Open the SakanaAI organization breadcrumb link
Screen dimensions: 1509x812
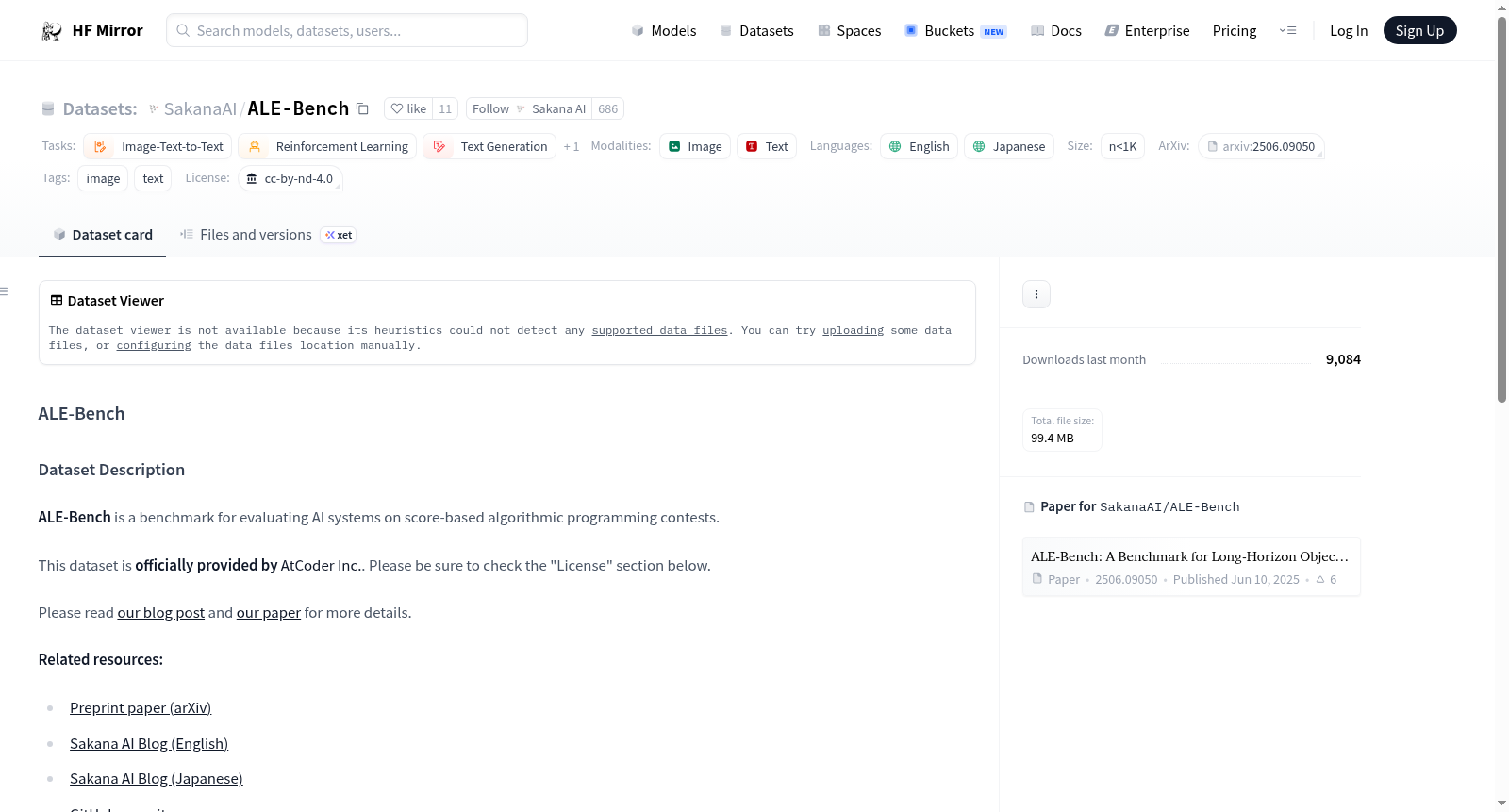pyautogui.click(x=200, y=108)
